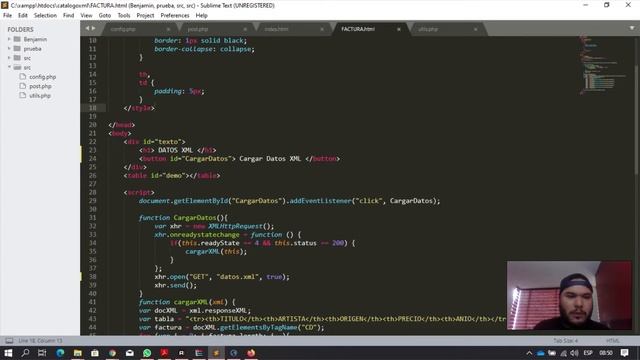Screen dimensions: 640x360
Task: Open the Goto menu
Action: pyautogui.click(x=104, y=16)
